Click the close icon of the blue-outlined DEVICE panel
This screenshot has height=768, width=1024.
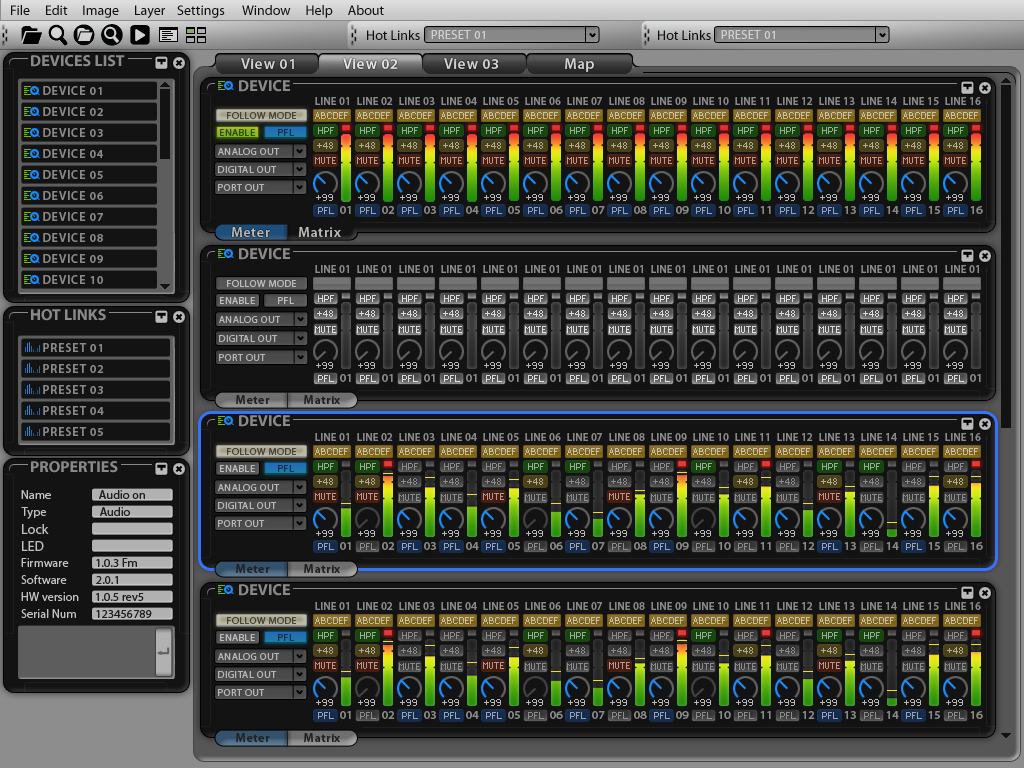pyautogui.click(x=985, y=424)
